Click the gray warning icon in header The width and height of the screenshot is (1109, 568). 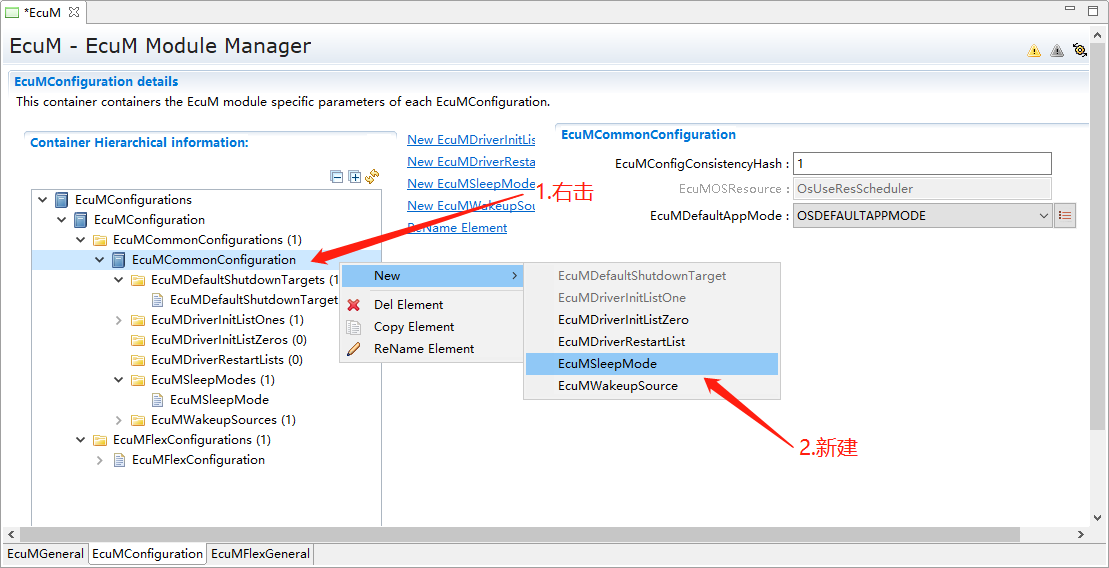click(x=1057, y=51)
